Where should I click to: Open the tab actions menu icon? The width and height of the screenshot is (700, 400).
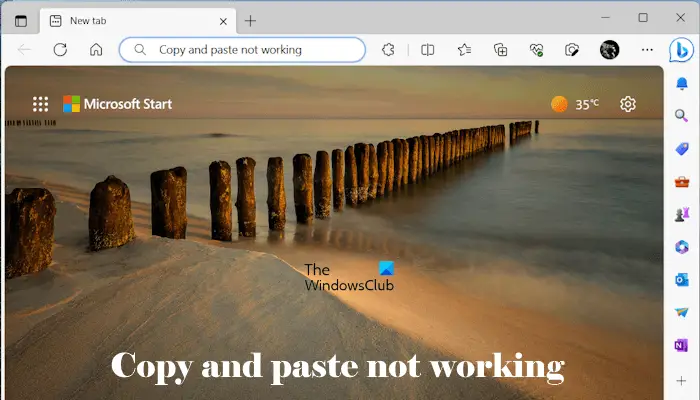pos(21,21)
